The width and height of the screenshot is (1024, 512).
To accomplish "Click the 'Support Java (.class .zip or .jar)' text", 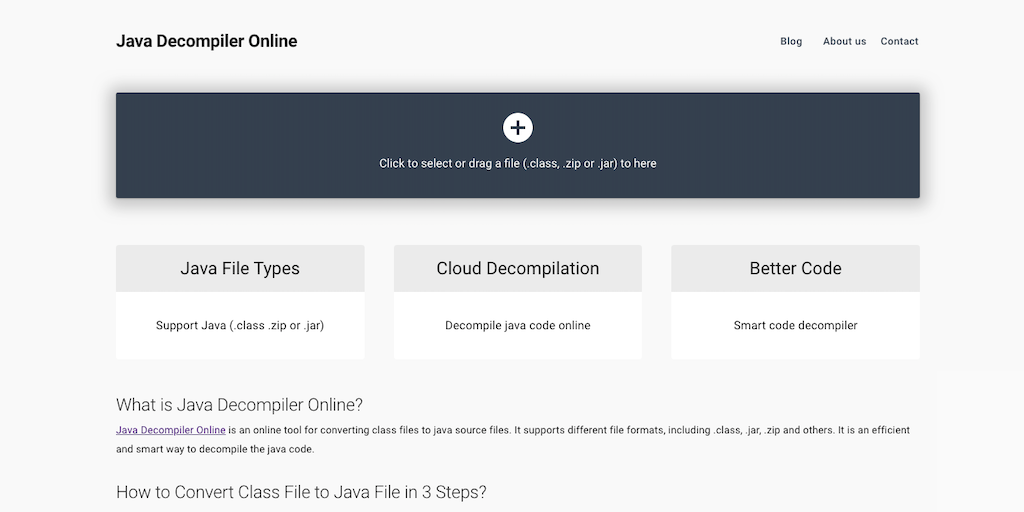I will click(240, 325).
